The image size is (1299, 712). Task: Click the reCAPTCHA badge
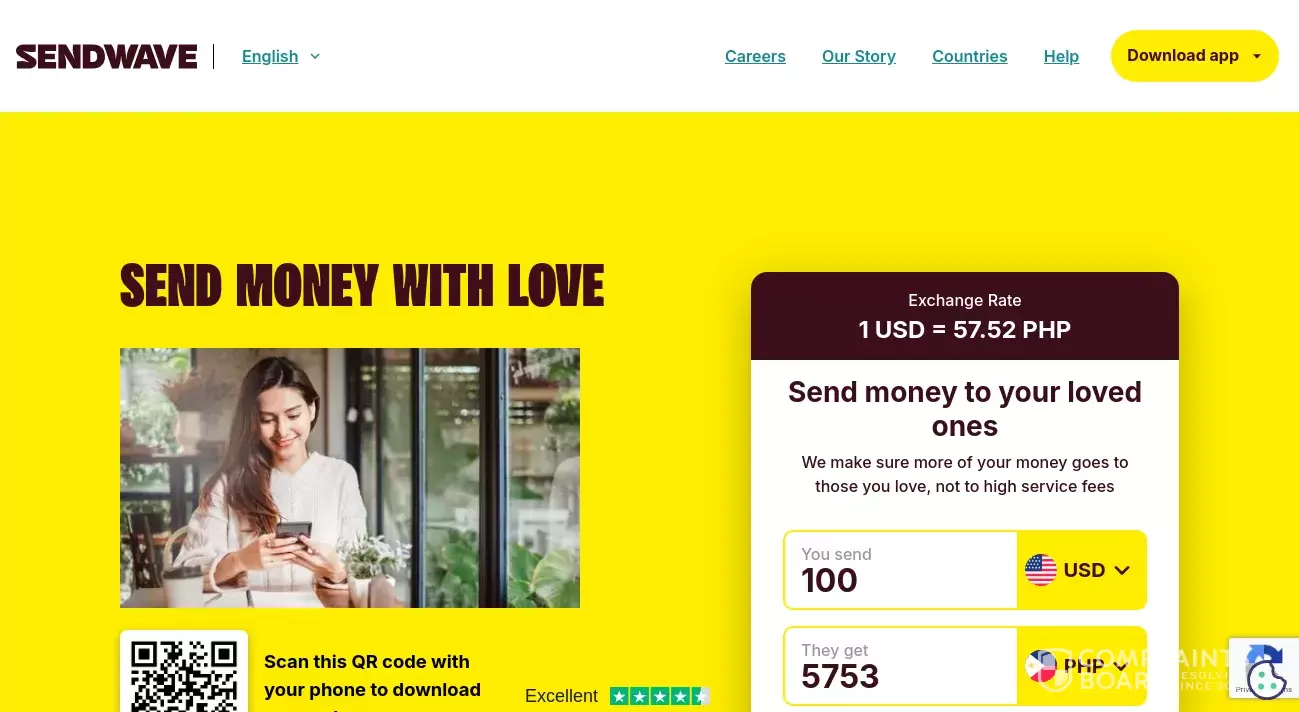[1264, 668]
